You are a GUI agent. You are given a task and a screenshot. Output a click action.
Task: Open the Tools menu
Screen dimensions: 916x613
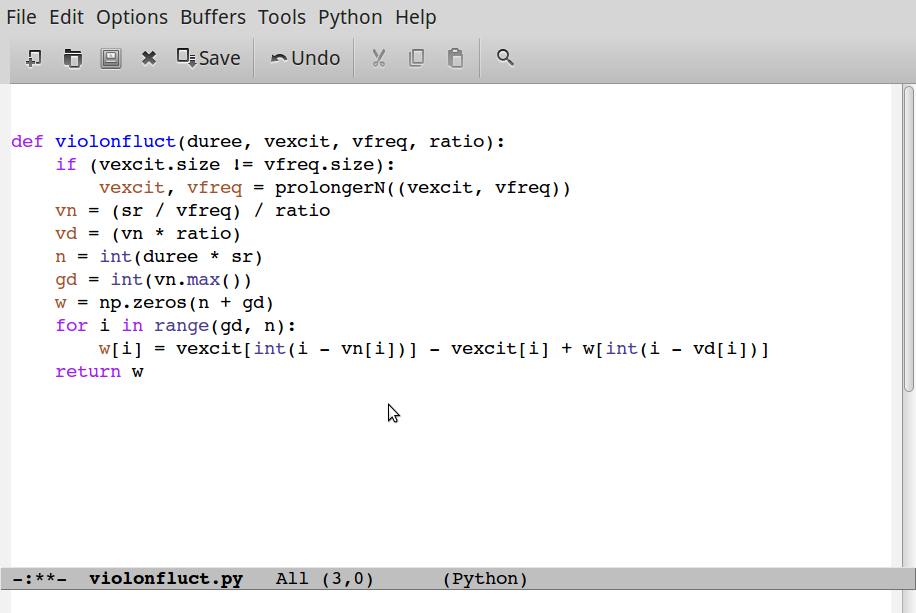point(282,17)
